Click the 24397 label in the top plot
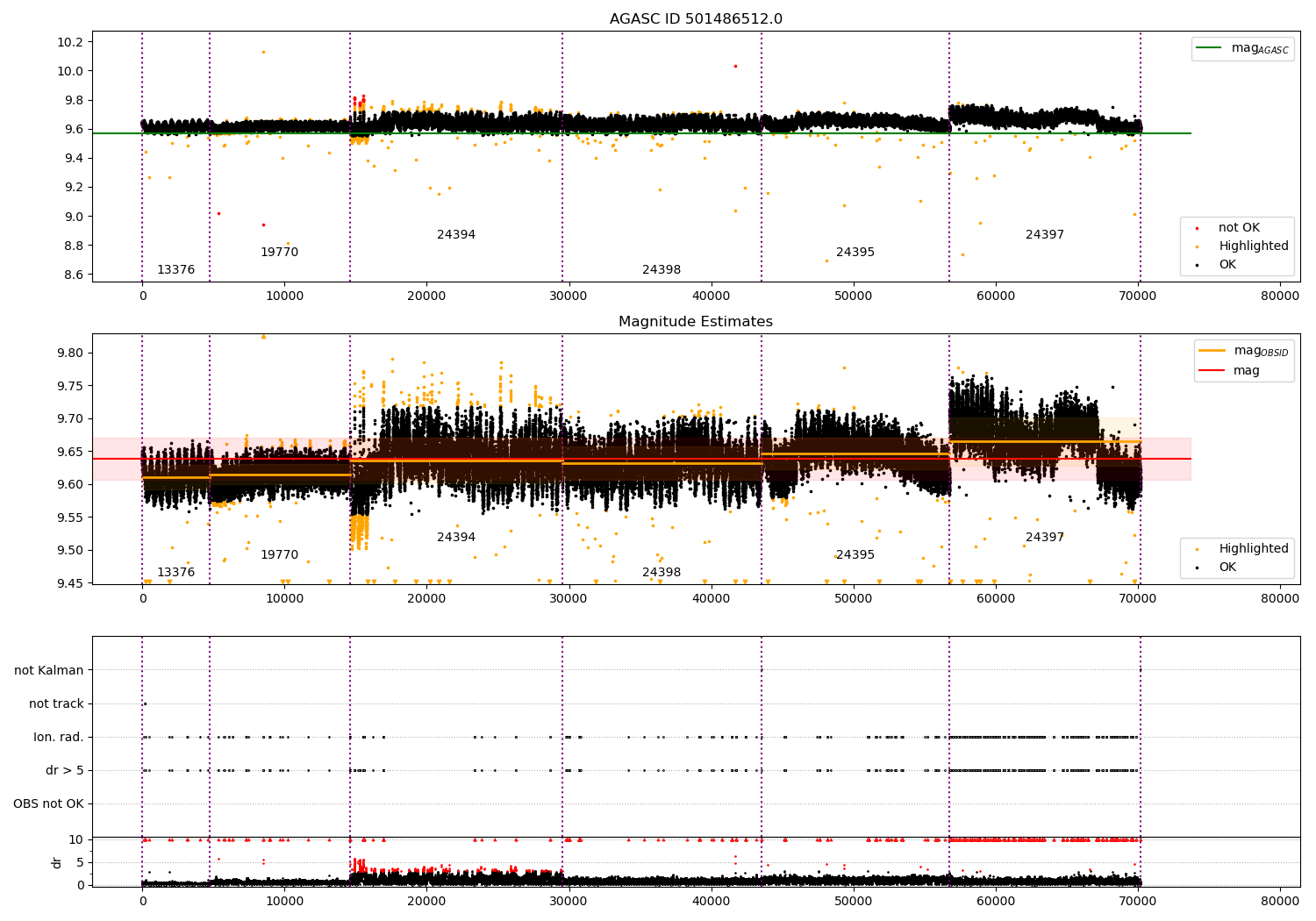1316x921 pixels. tap(1045, 235)
